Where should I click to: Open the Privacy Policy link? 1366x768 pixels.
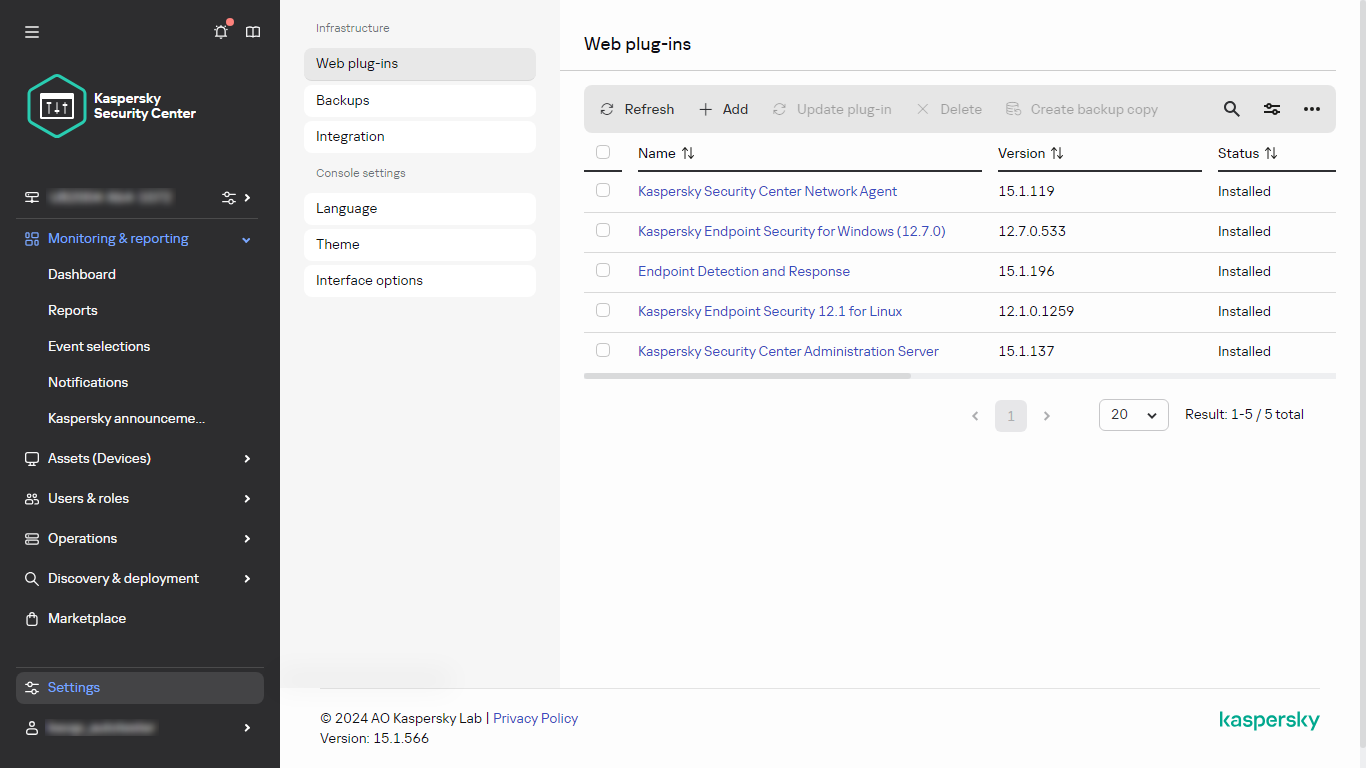click(x=535, y=718)
